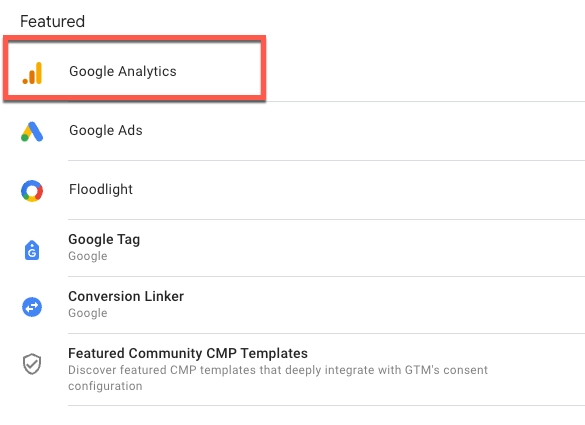Click the Google vendor subtitle under Conversion Linker
The image size is (585, 425).
pos(88,313)
